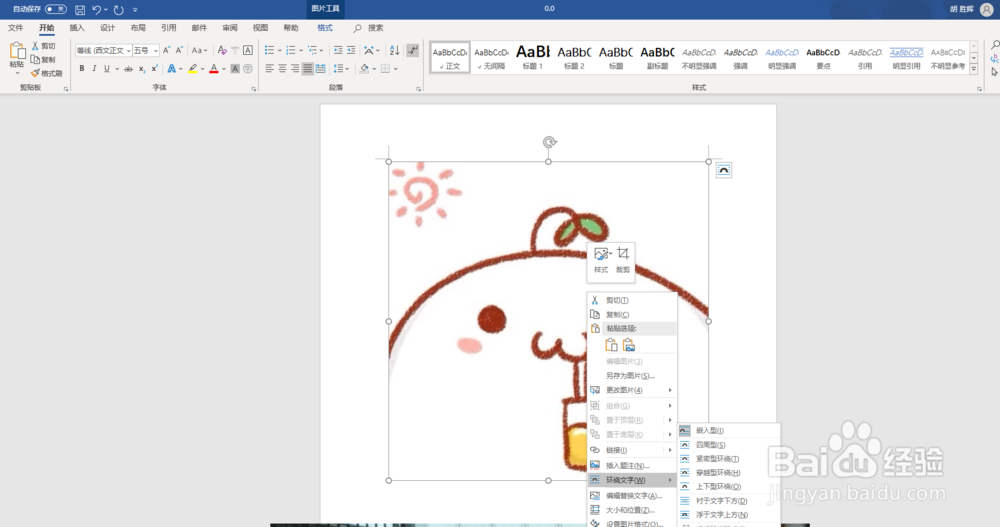Toggle superscript formatting
Image resolution: width=1000 pixels, height=527 pixels.
pos(154,68)
